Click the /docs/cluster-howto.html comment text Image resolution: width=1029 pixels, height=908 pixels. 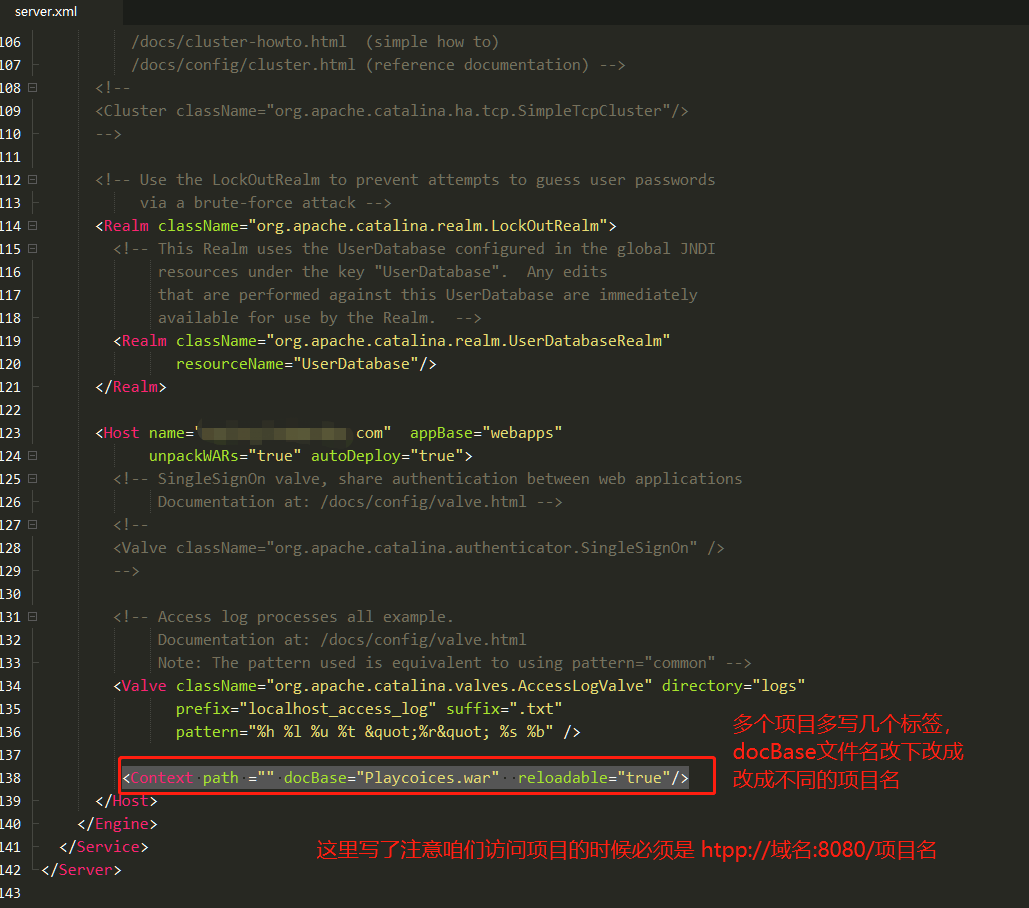coord(239,41)
